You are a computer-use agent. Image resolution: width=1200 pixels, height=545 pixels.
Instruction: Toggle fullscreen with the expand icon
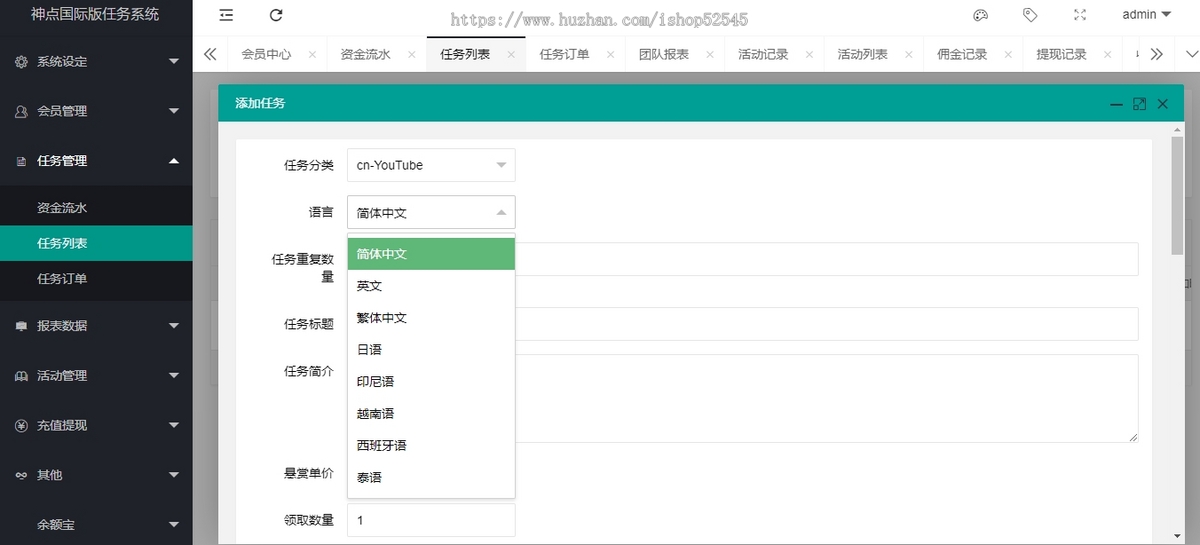click(1079, 15)
